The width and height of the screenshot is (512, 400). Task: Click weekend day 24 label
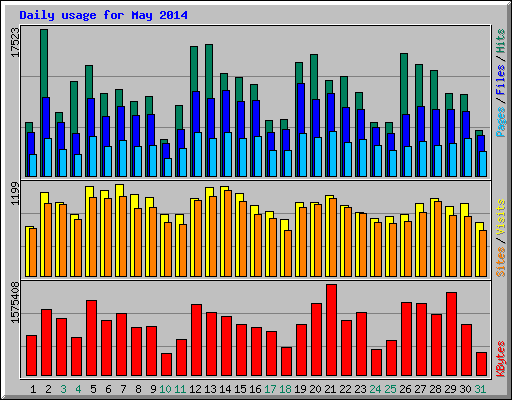(375, 389)
